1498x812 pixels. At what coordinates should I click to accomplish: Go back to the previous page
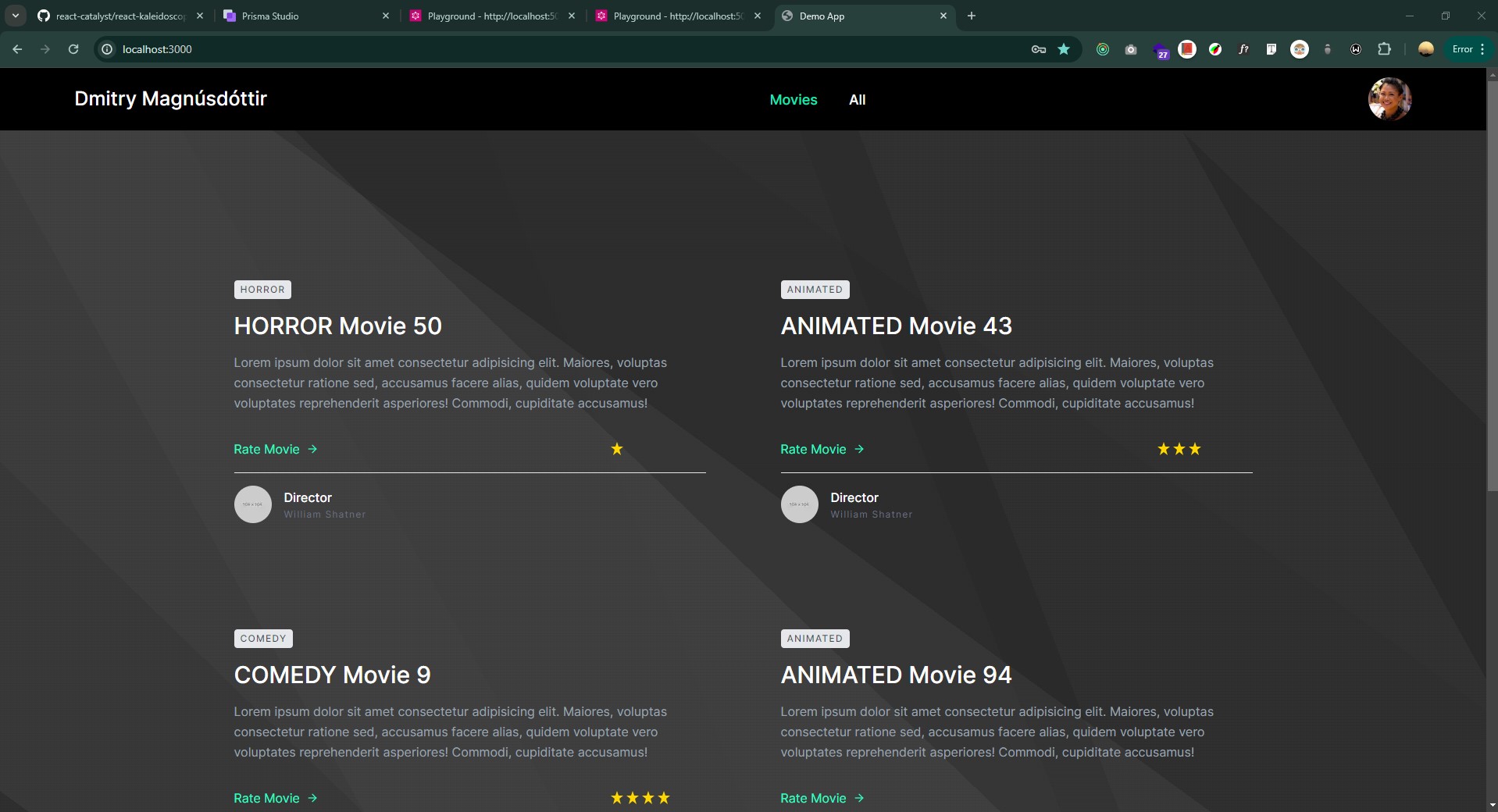tap(17, 49)
